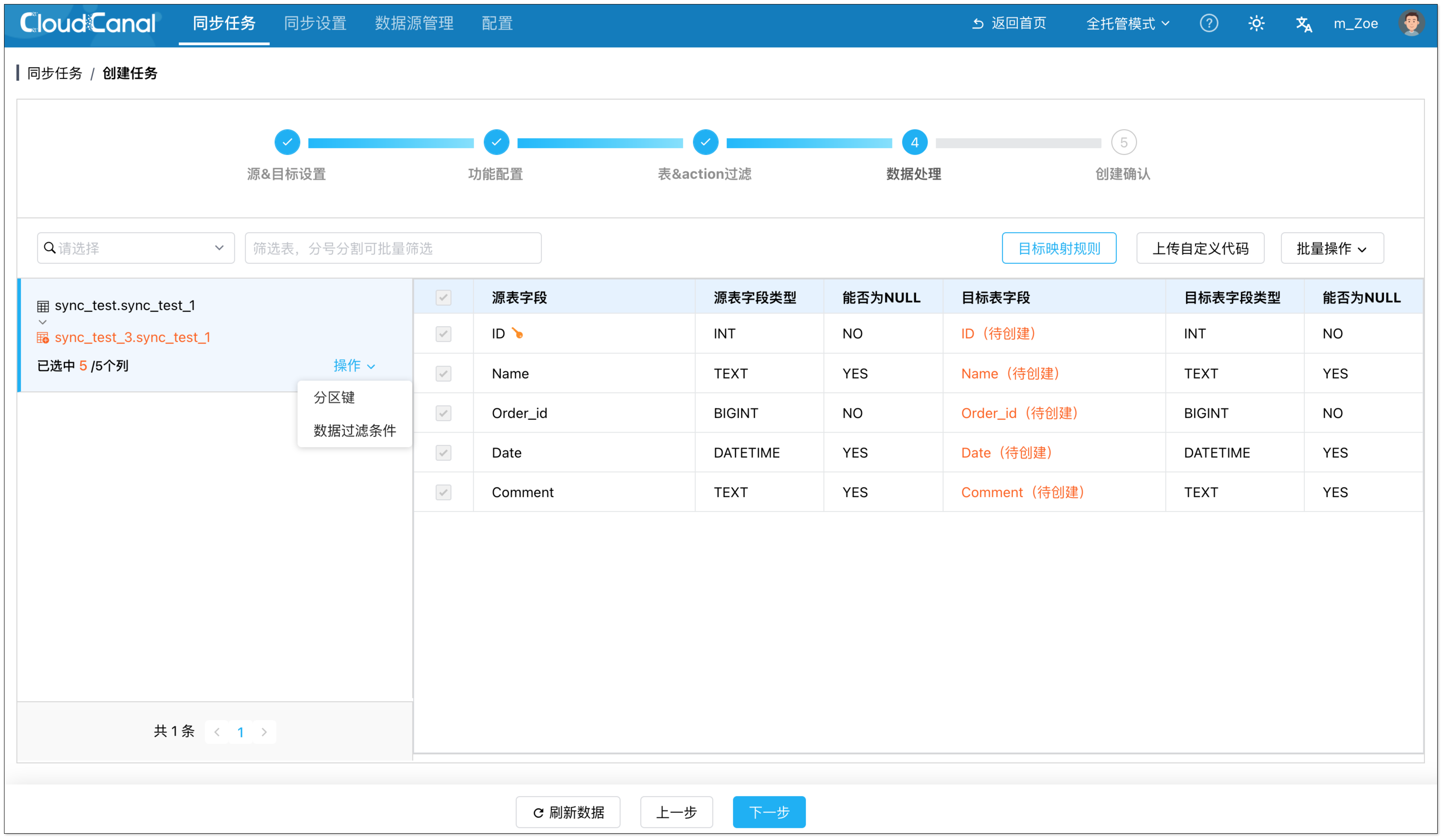Click the help question mark icon
1444x840 pixels.
coord(1209,23)
